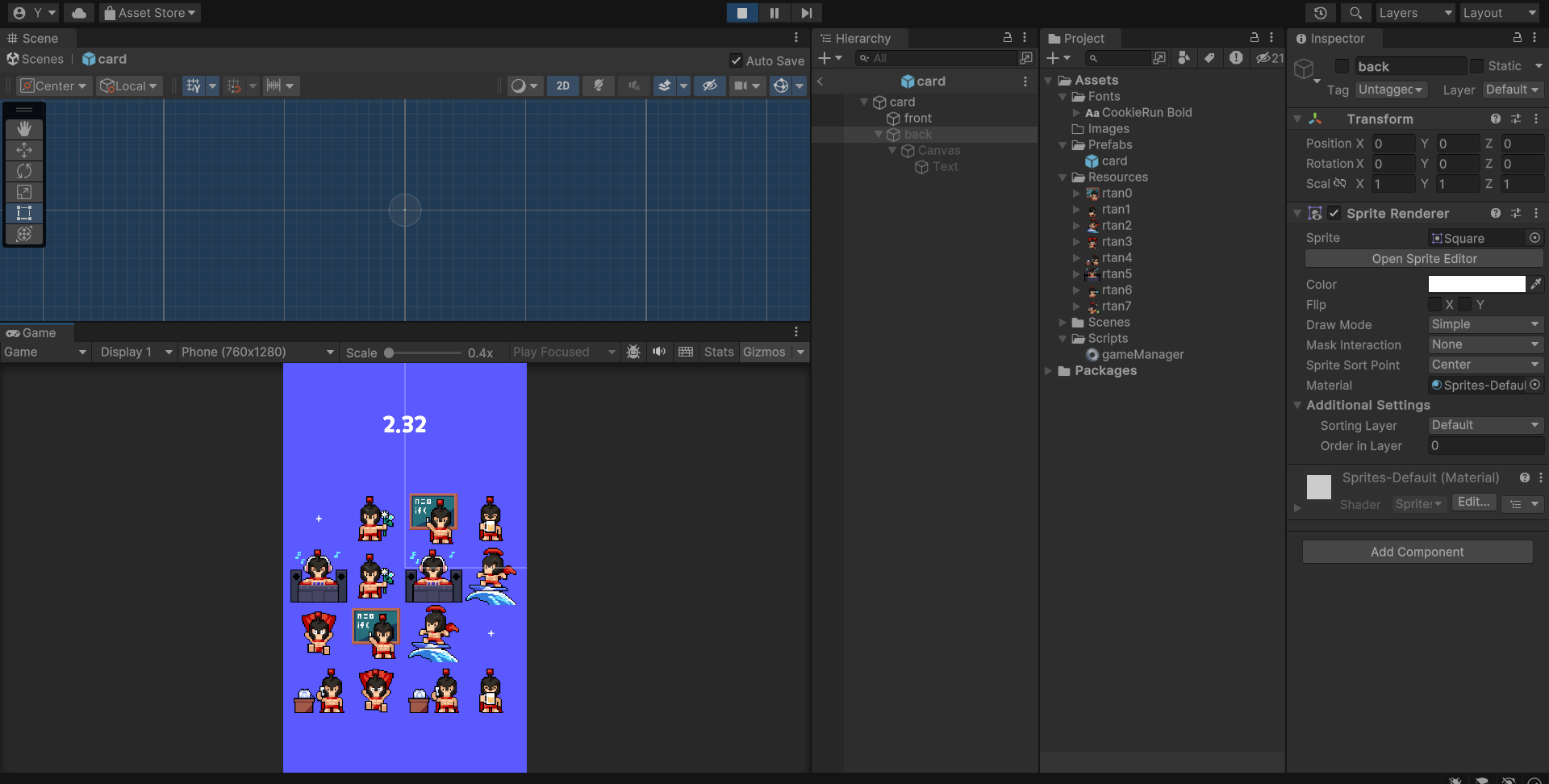Image resolution: width=1549 pixels, height=784 pixels.
Task: Toggle Flip X checkbox
Action: pyautogui.click(x=1434, y=304)
